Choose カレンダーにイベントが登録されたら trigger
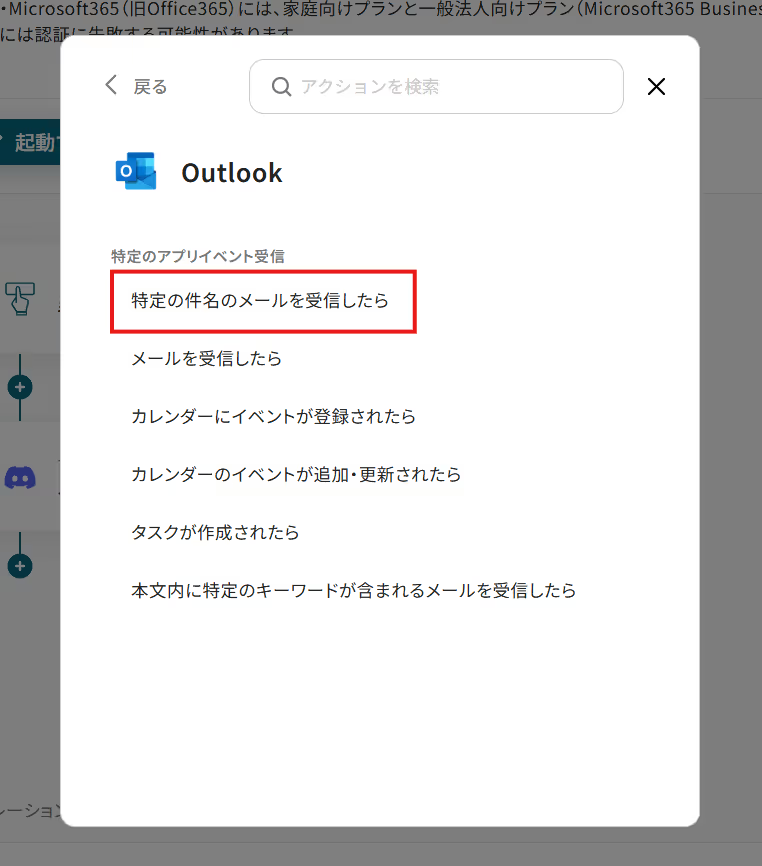Viewport: 762px width, 866px height. coord(273,416)
